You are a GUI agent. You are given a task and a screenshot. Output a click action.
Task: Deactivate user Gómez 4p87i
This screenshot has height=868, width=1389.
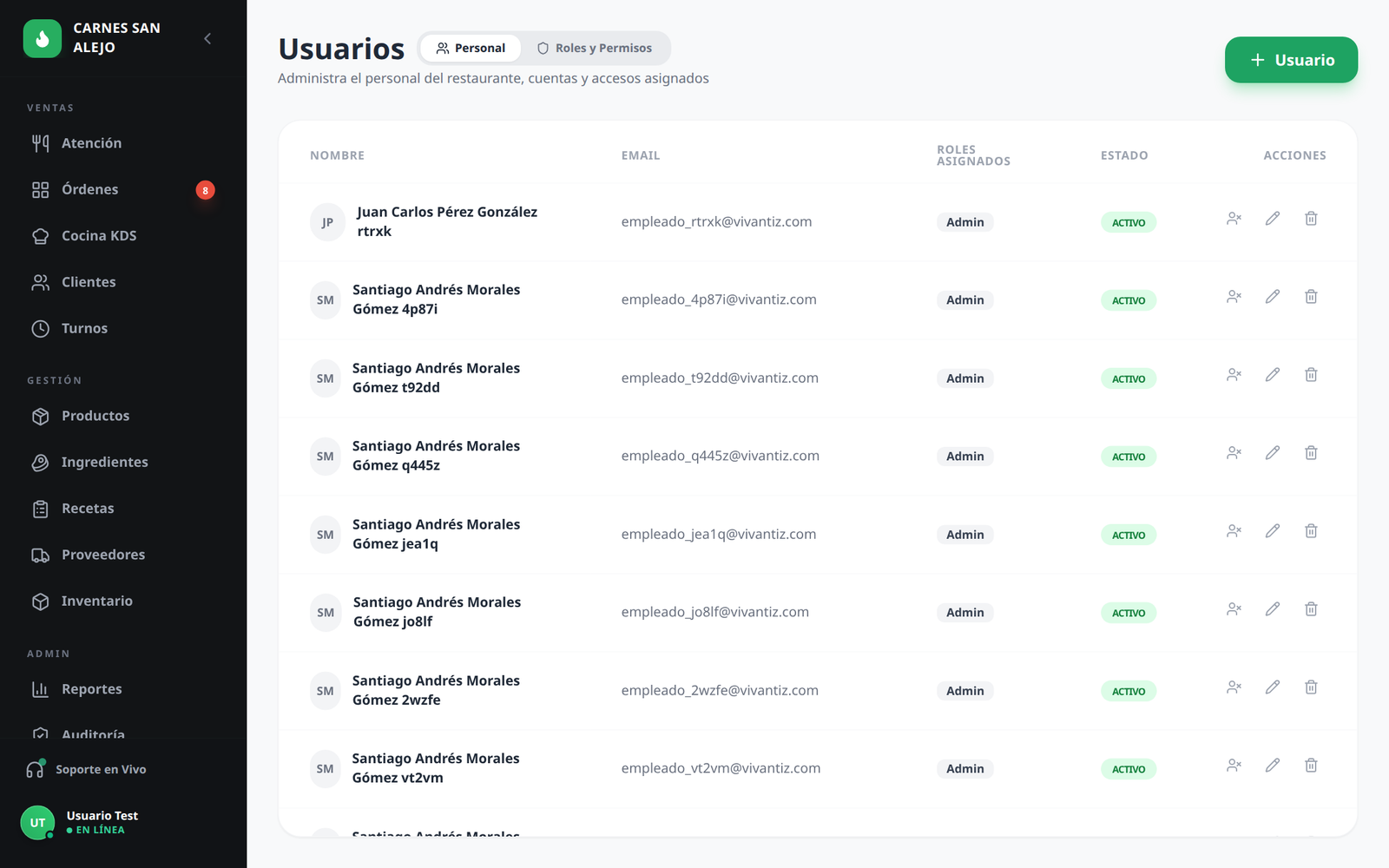point(1234,297)
